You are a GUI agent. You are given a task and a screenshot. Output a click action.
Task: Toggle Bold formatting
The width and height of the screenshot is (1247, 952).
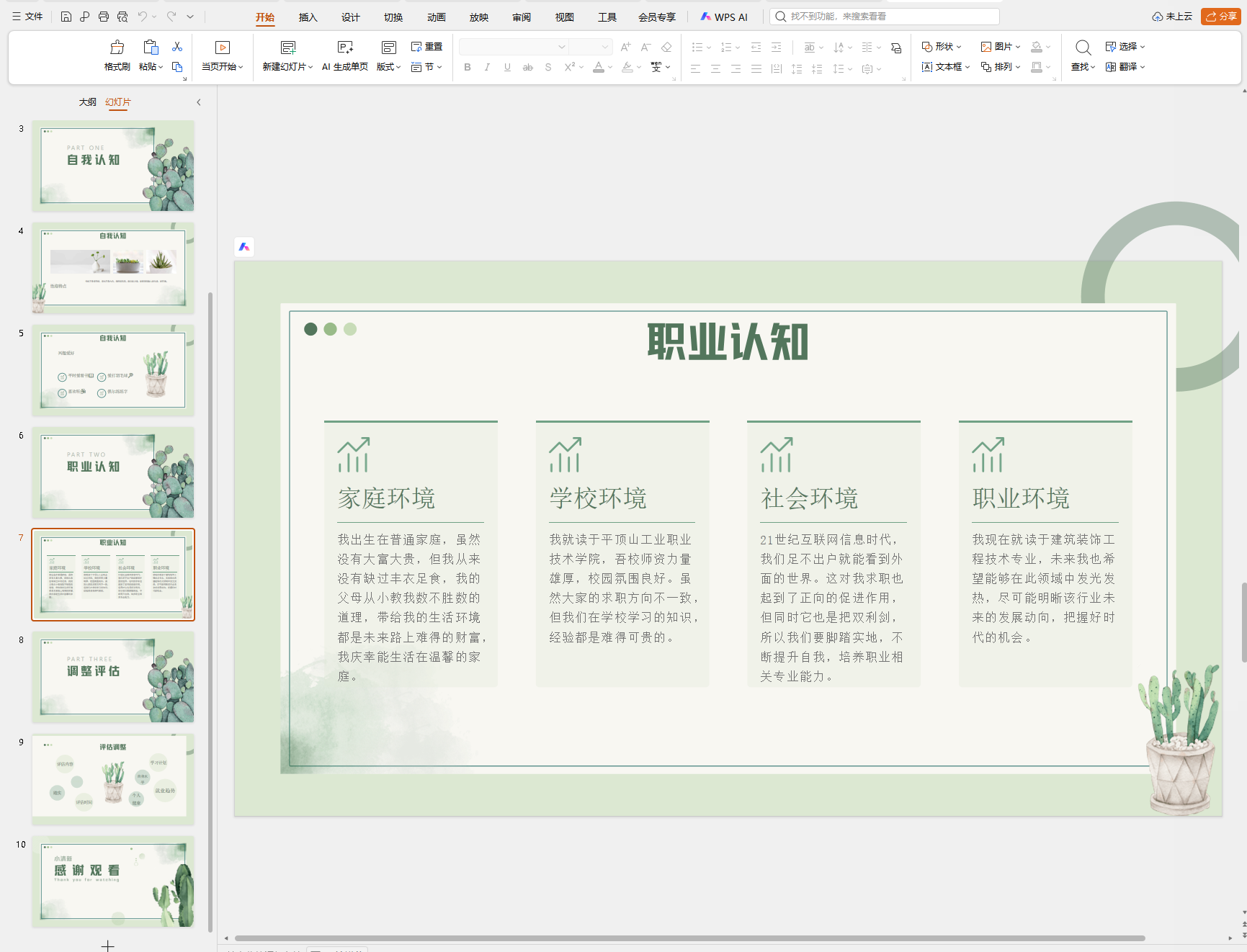(468, 67)
